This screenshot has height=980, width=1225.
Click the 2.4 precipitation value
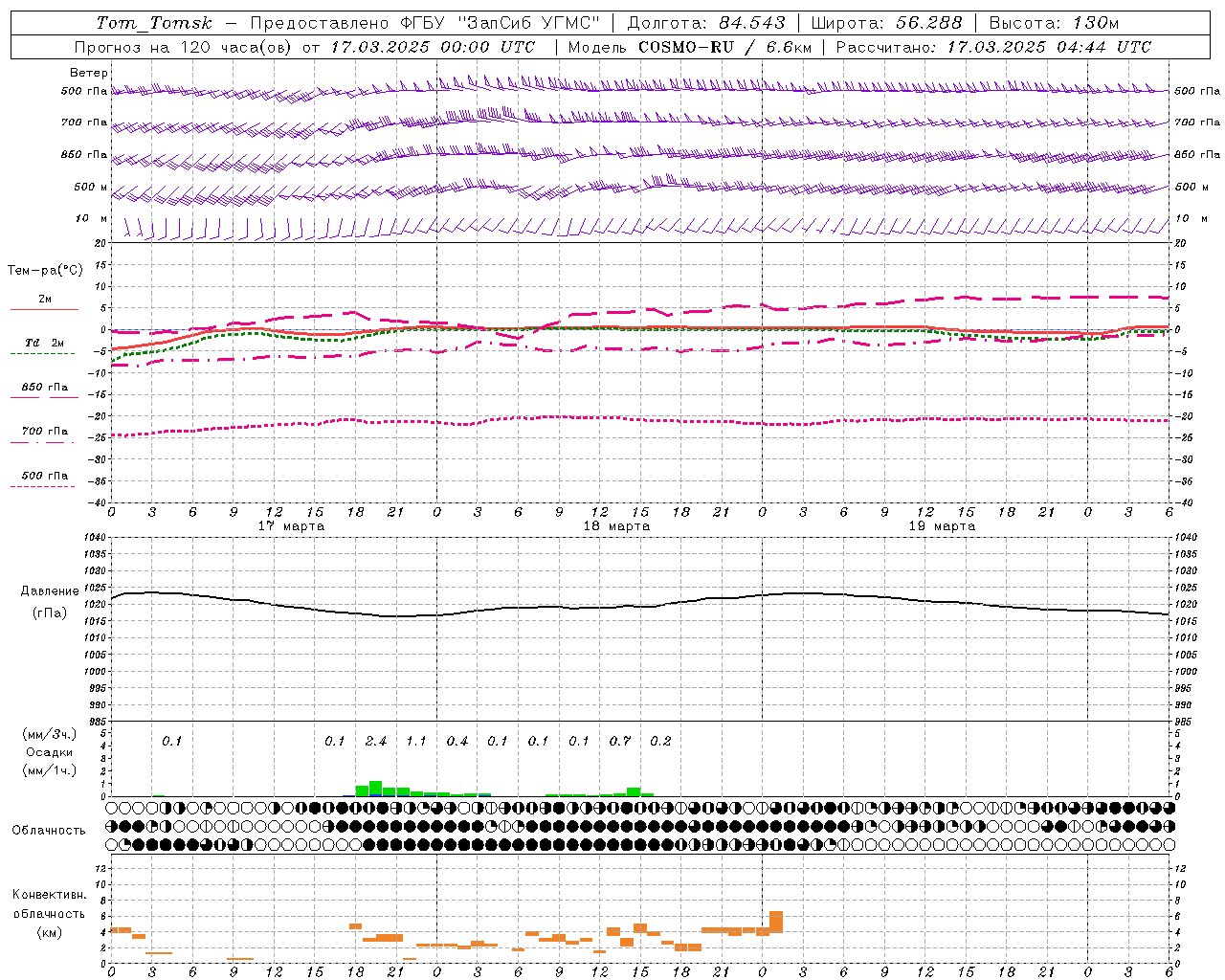pos(376,742)
